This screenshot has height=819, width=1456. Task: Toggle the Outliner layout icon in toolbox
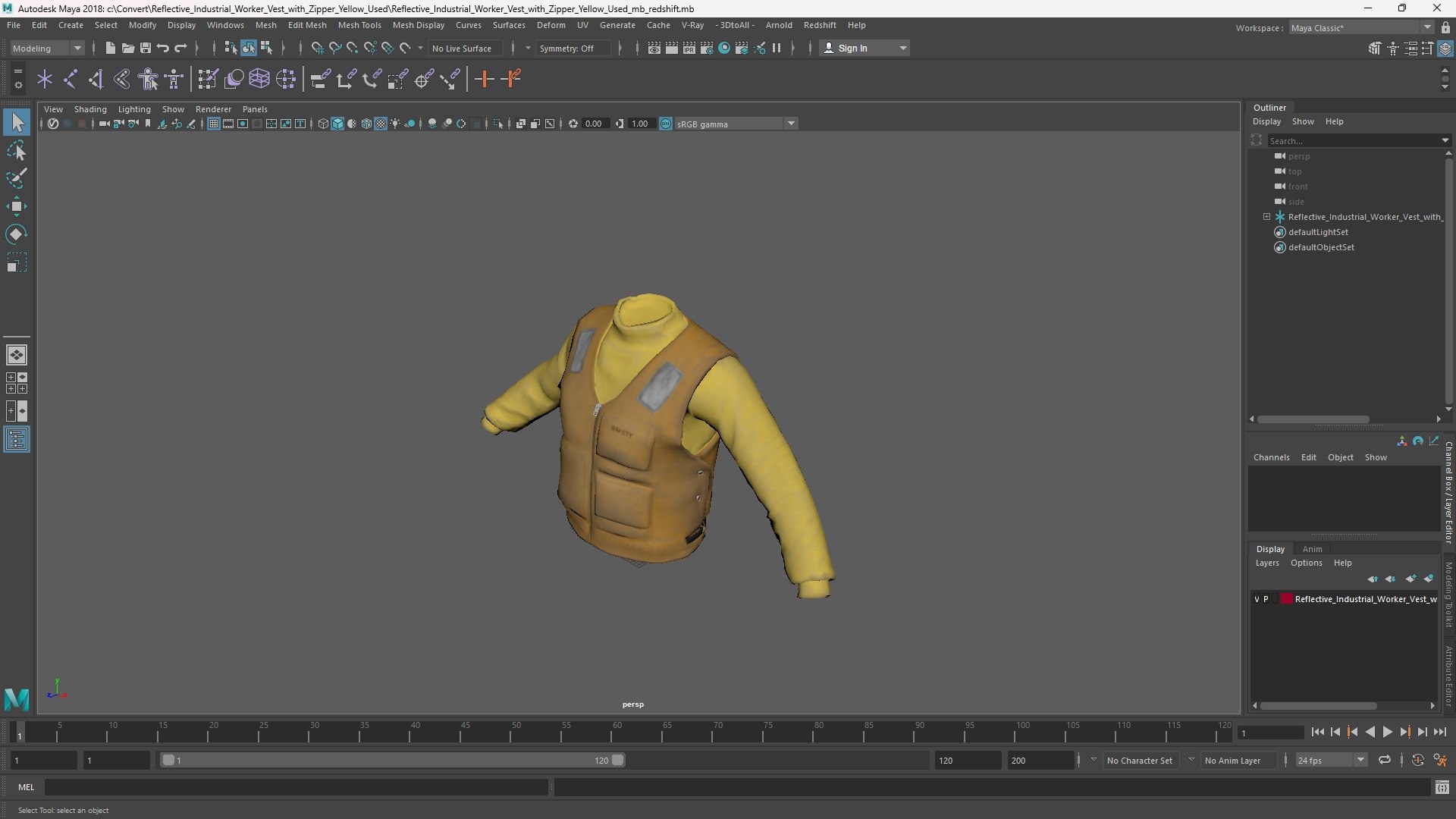point(17,439)
